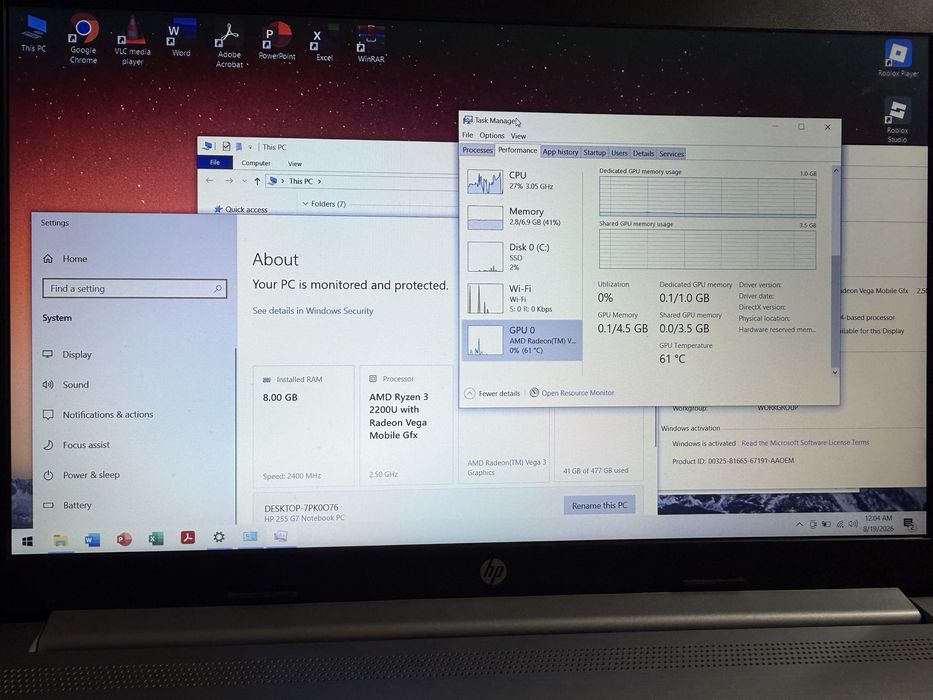
Task: Select Wi-Fi performance item
Action: [522, 298]
